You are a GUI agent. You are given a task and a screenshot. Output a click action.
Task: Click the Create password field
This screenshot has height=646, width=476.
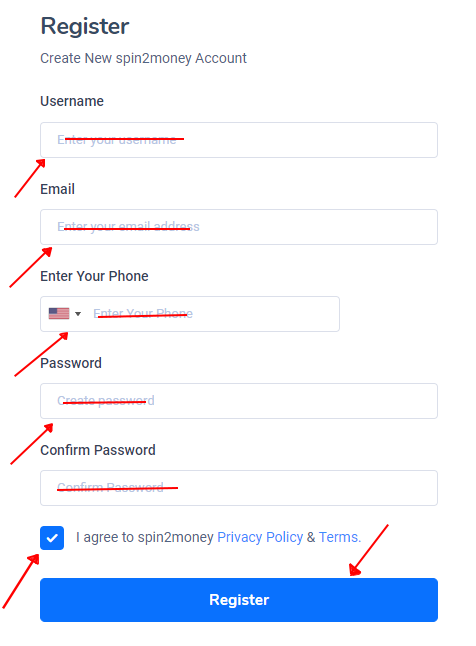(239, 401)
